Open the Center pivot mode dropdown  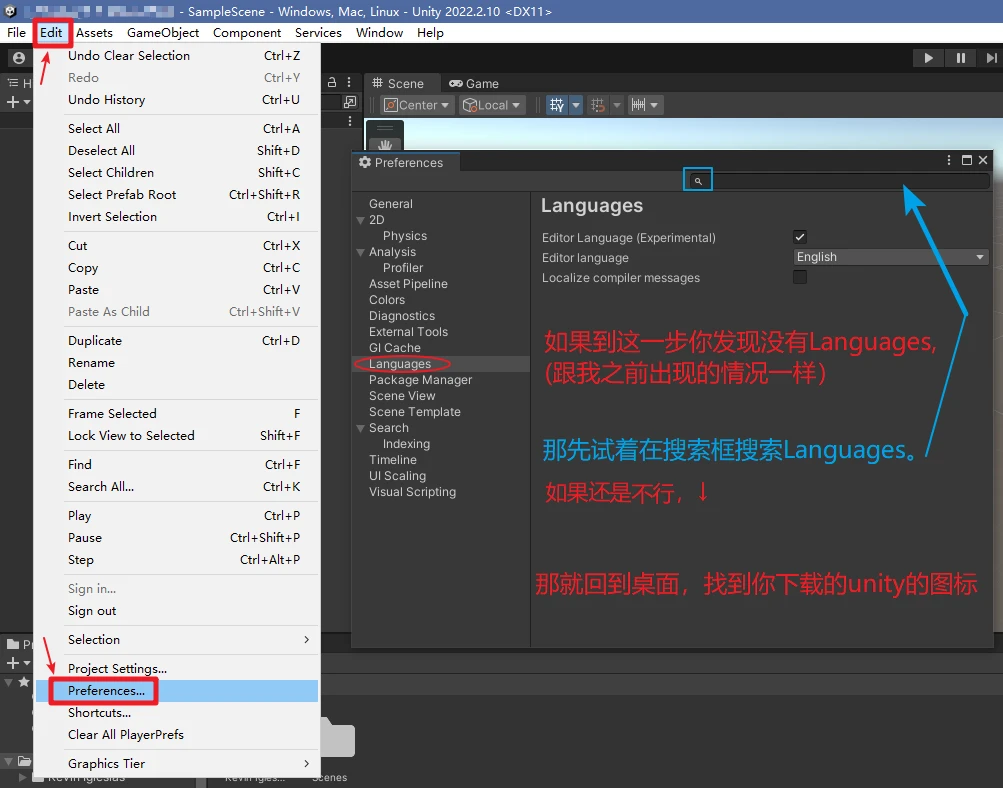coord(418,105)
